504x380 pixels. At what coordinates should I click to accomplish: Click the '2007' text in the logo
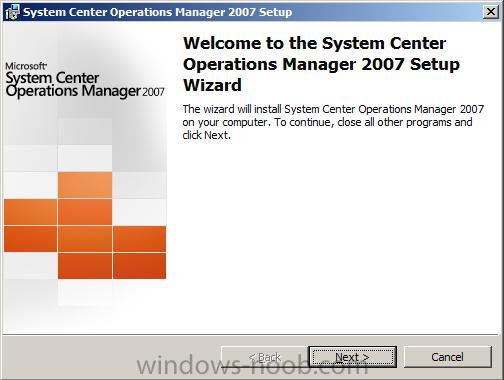click(153, 92)
